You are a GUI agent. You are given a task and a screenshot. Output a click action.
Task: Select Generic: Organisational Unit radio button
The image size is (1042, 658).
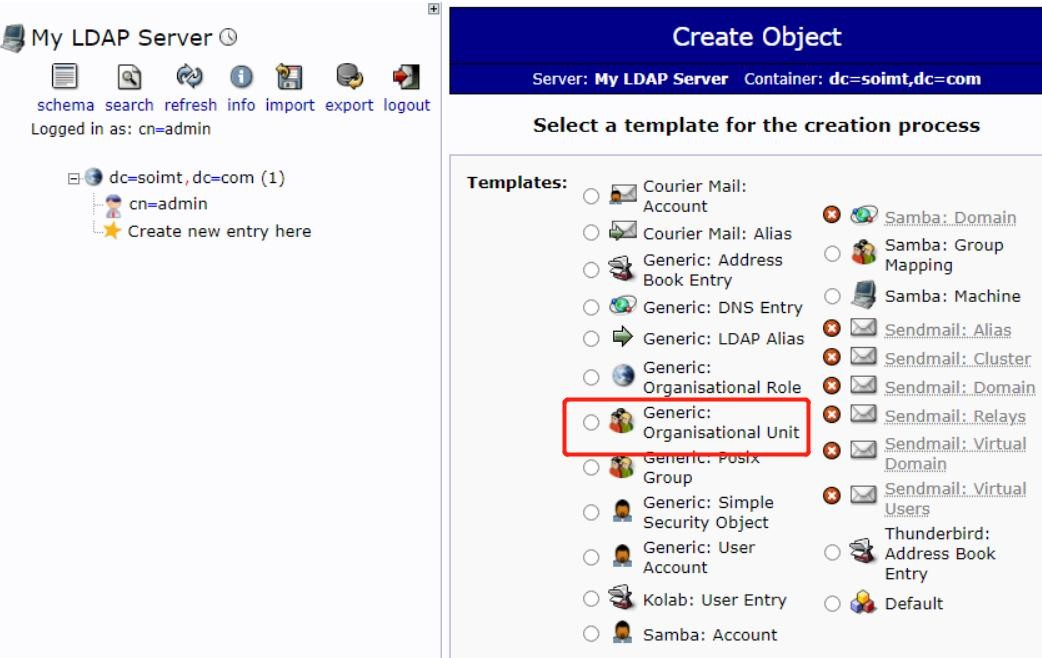coord(591,422)
